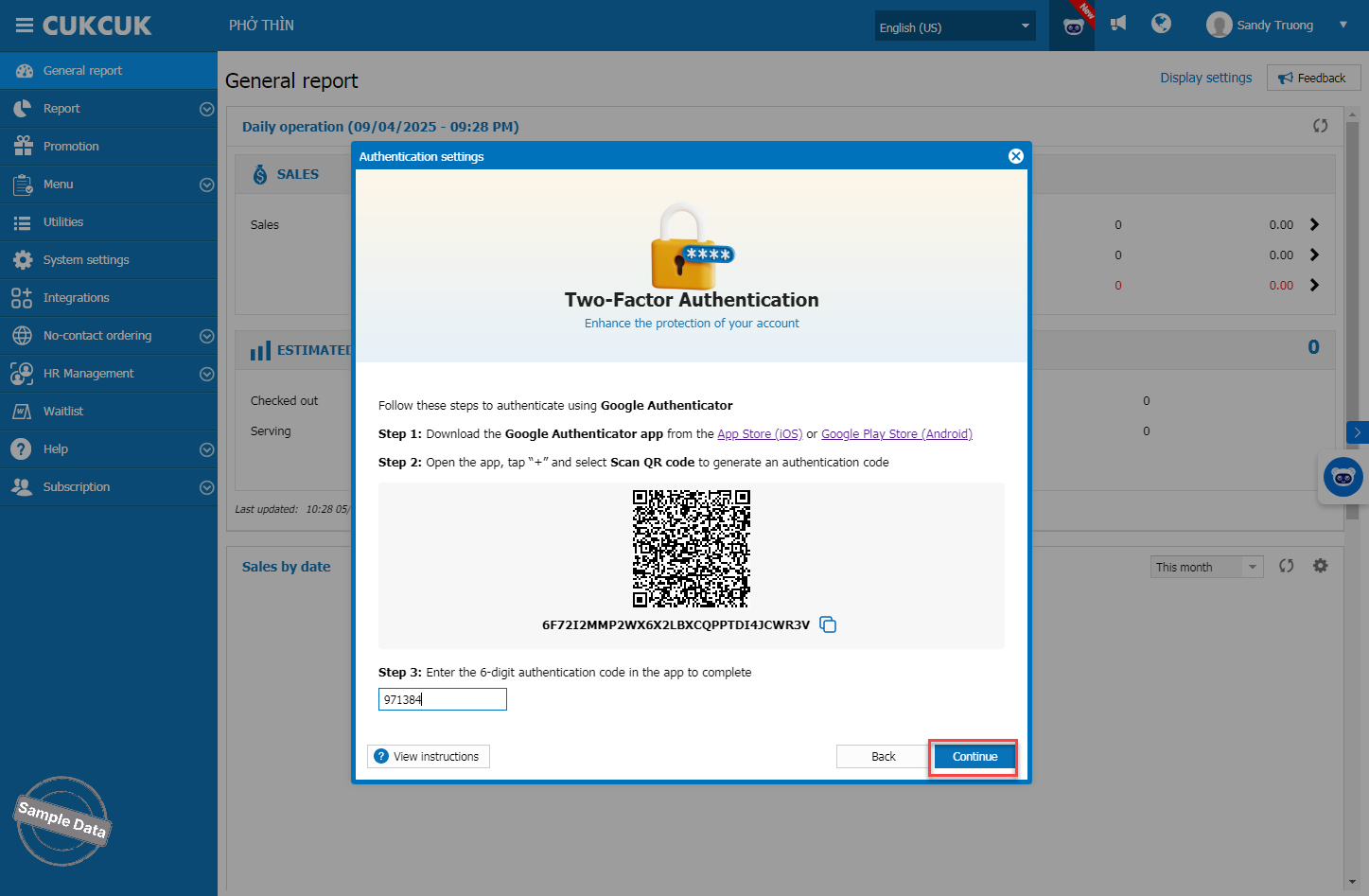The image size is (1369, 896).
Task: Click the Waitlist icon in sidebar
Action: [22, 412]
